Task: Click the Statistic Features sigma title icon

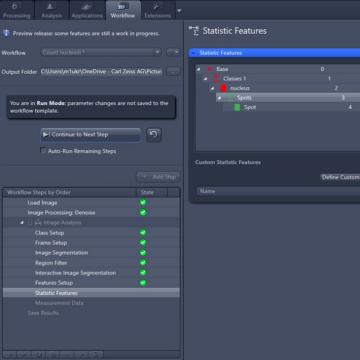Action: [x=194, y=31]
